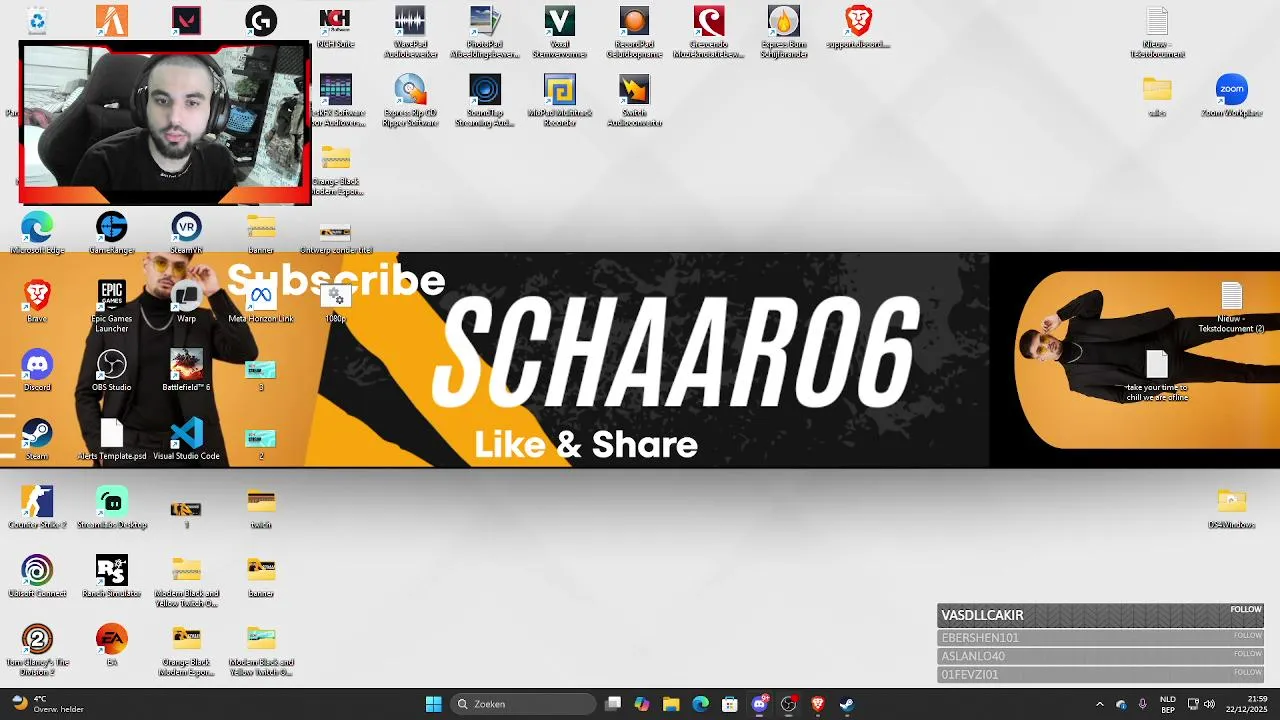This screenshot has height=720, width=1280.
Task: Launch Discord from the desktop
Action: tap(37, 370)
